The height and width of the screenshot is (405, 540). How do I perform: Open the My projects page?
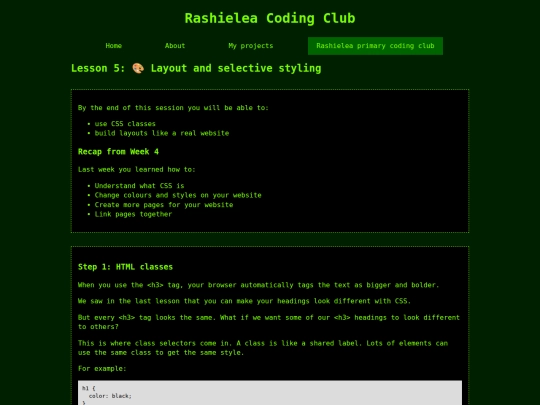251,46
